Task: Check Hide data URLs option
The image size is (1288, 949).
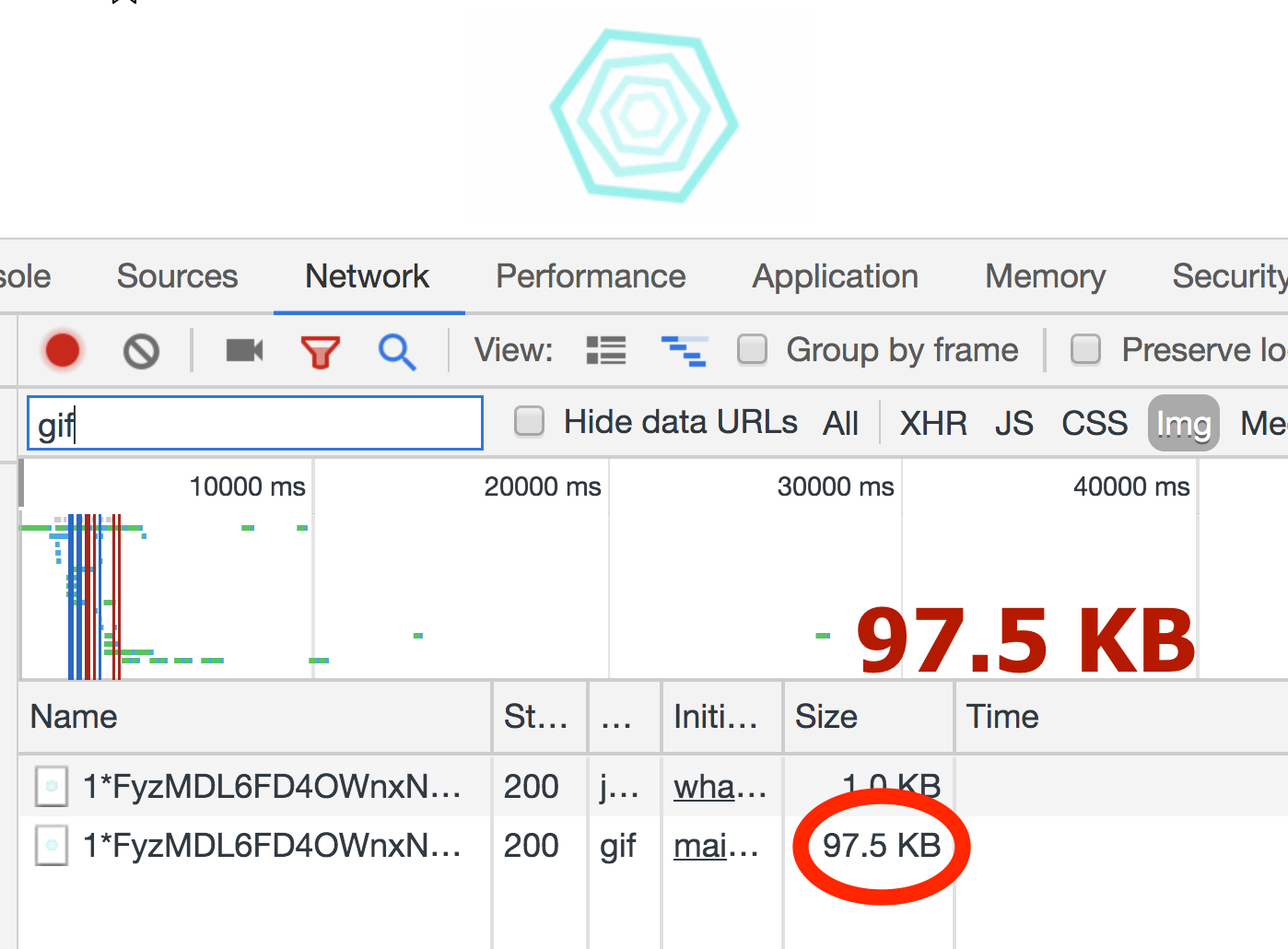Action: pyautogui.click(x=530, y=422)
